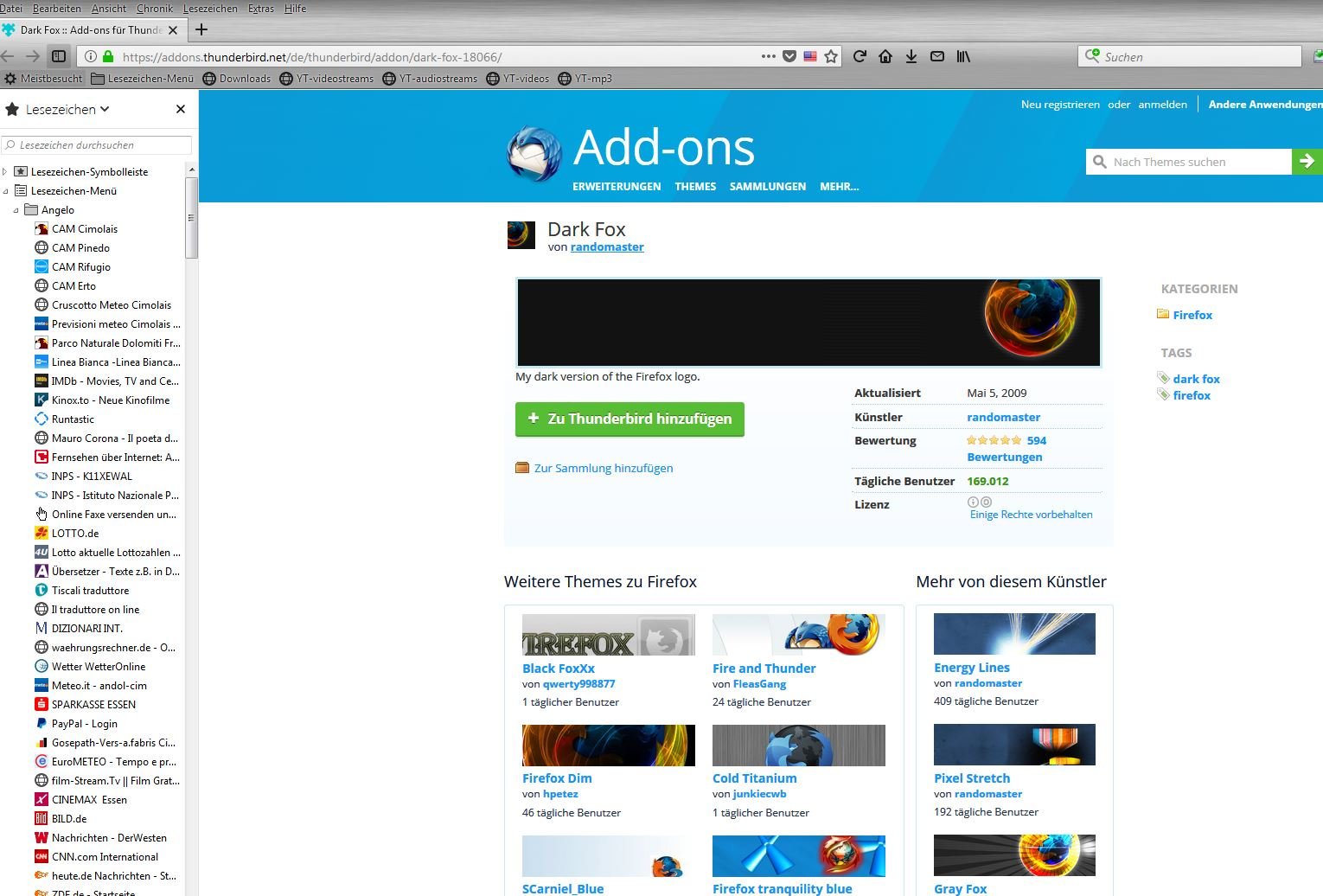
Task: Open the Ansicht menu
Action: tap(109, 9)
